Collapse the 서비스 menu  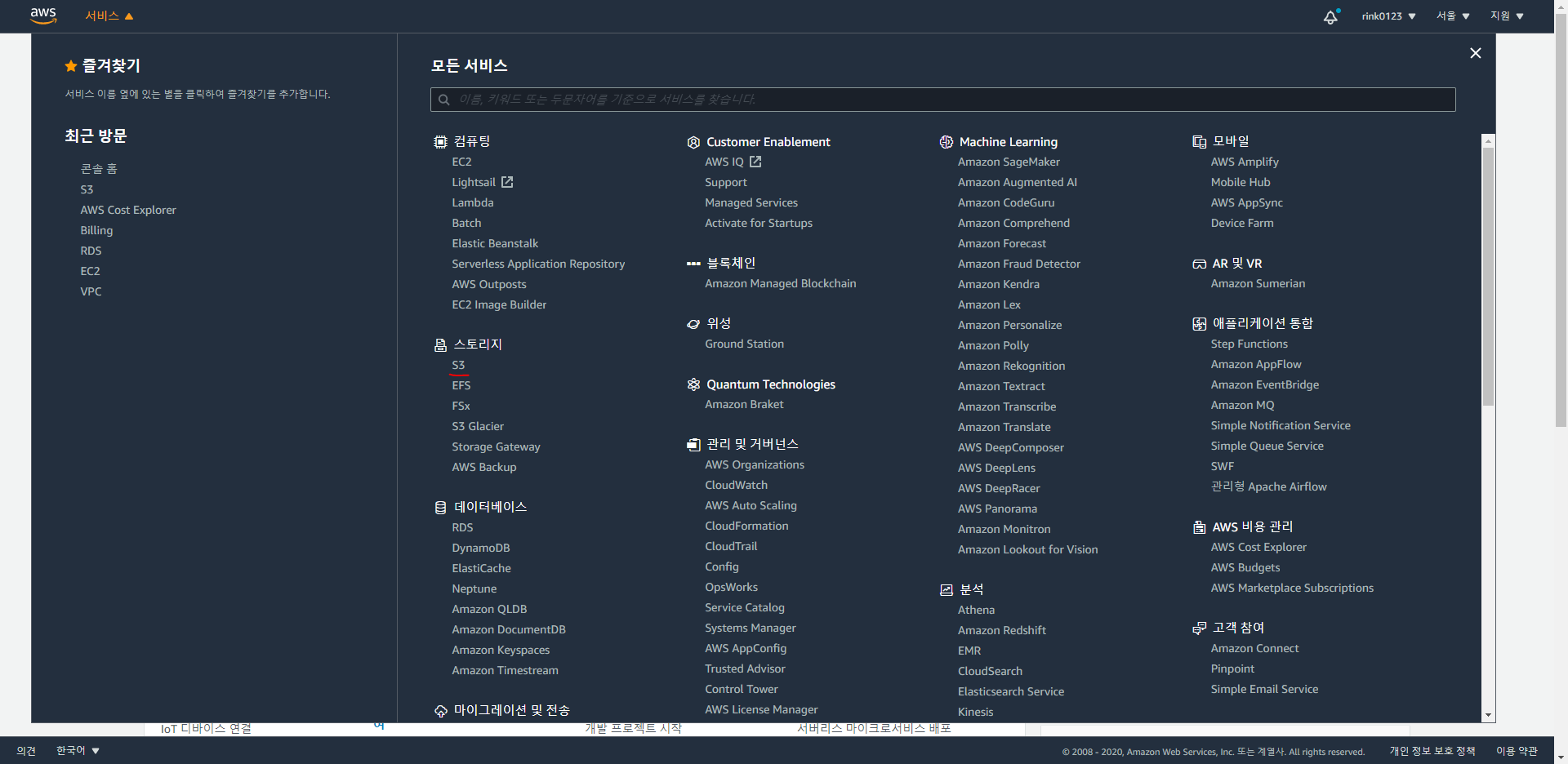tap(109, 16)
